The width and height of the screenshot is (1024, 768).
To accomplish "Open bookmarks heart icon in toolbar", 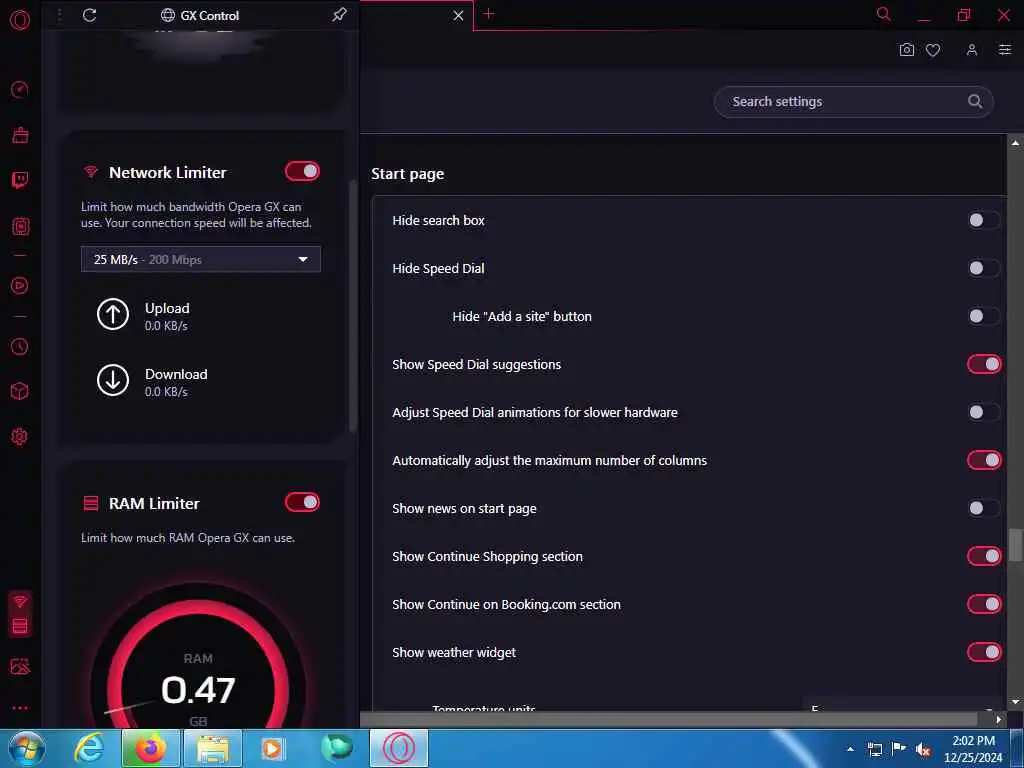I will pos(933,50).
